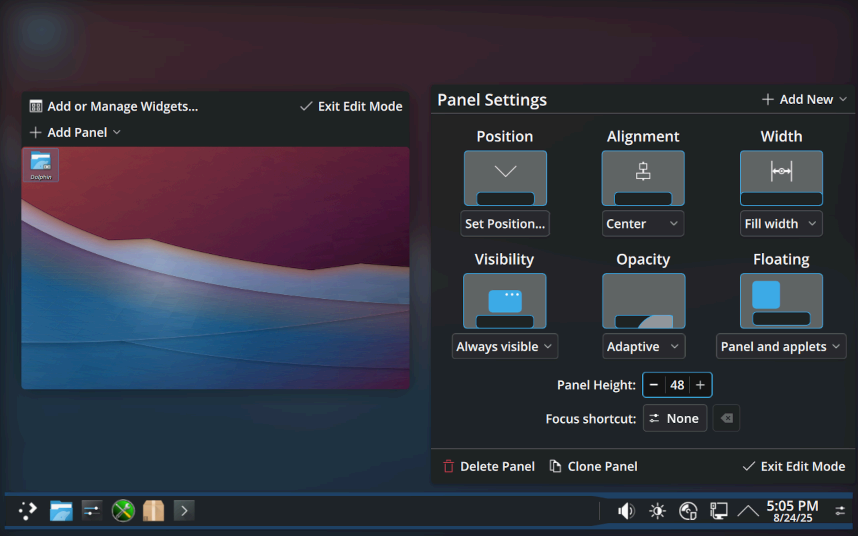Launch Dolphin file manager from the taskbar

[x=61, y=511]
